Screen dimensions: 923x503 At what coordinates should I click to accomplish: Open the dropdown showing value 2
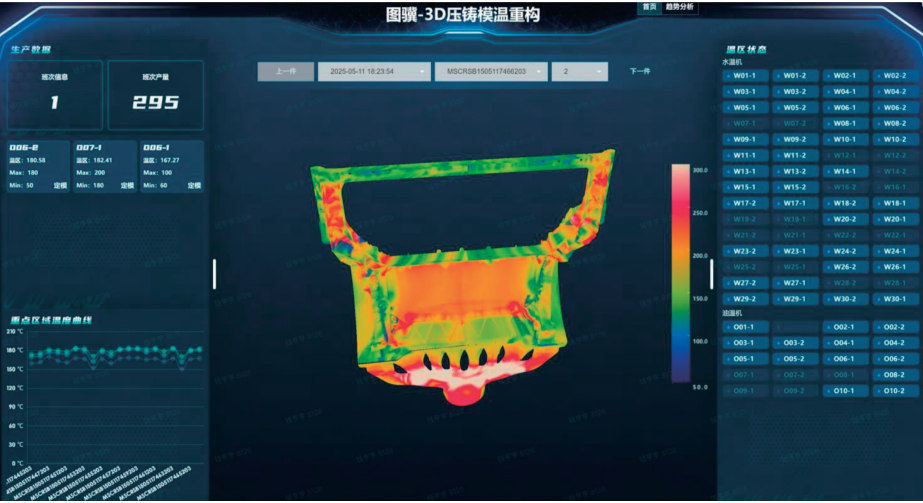click(x=580, y=71)
